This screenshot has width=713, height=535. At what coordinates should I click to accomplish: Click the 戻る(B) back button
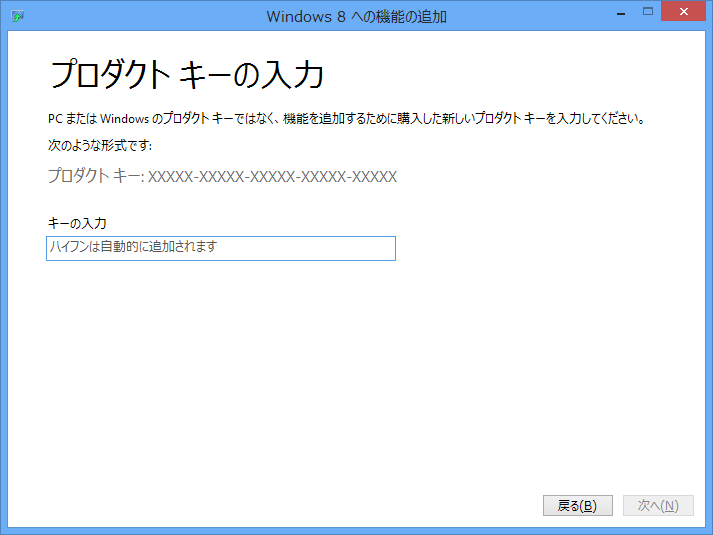click(x=577, y=505)
